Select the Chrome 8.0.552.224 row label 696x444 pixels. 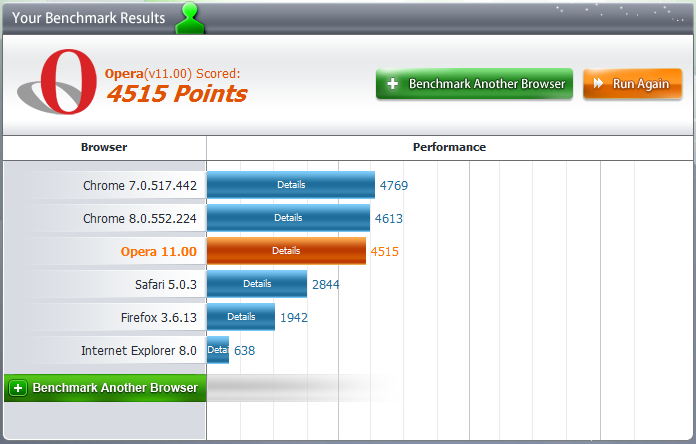pos(140,218)
